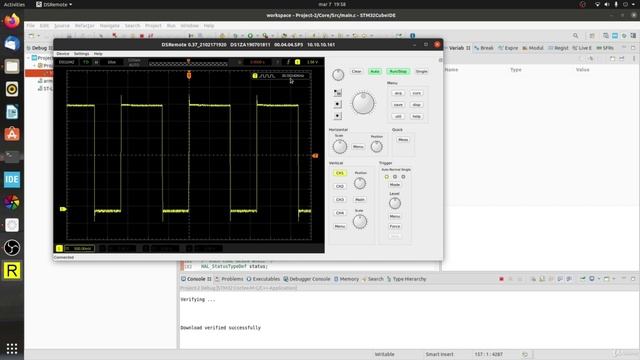The width and height of the screenshot is (640, 360).
Task: Click the horizontal Position knob
Action: (x=376, y=147)
